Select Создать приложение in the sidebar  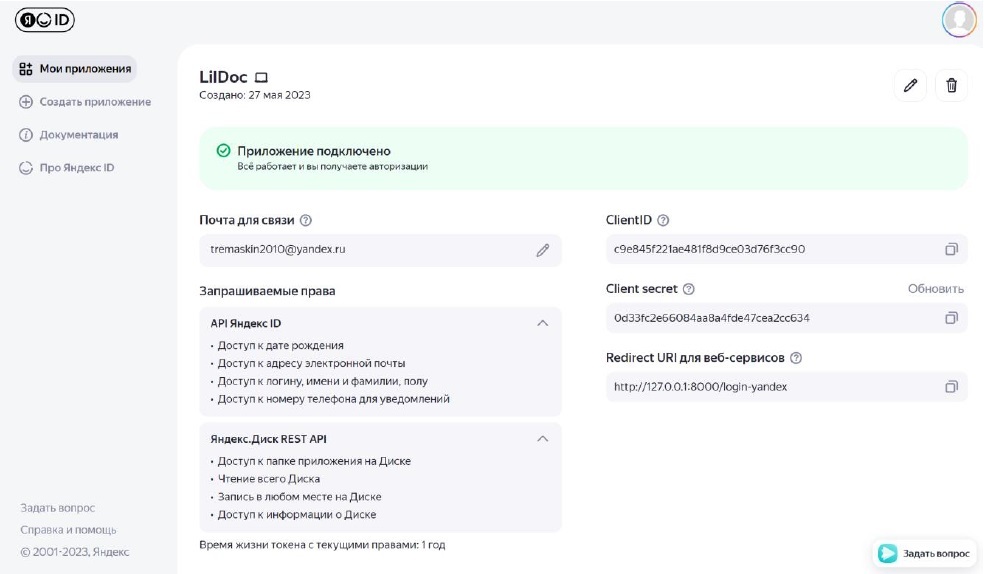coord(85,102)
